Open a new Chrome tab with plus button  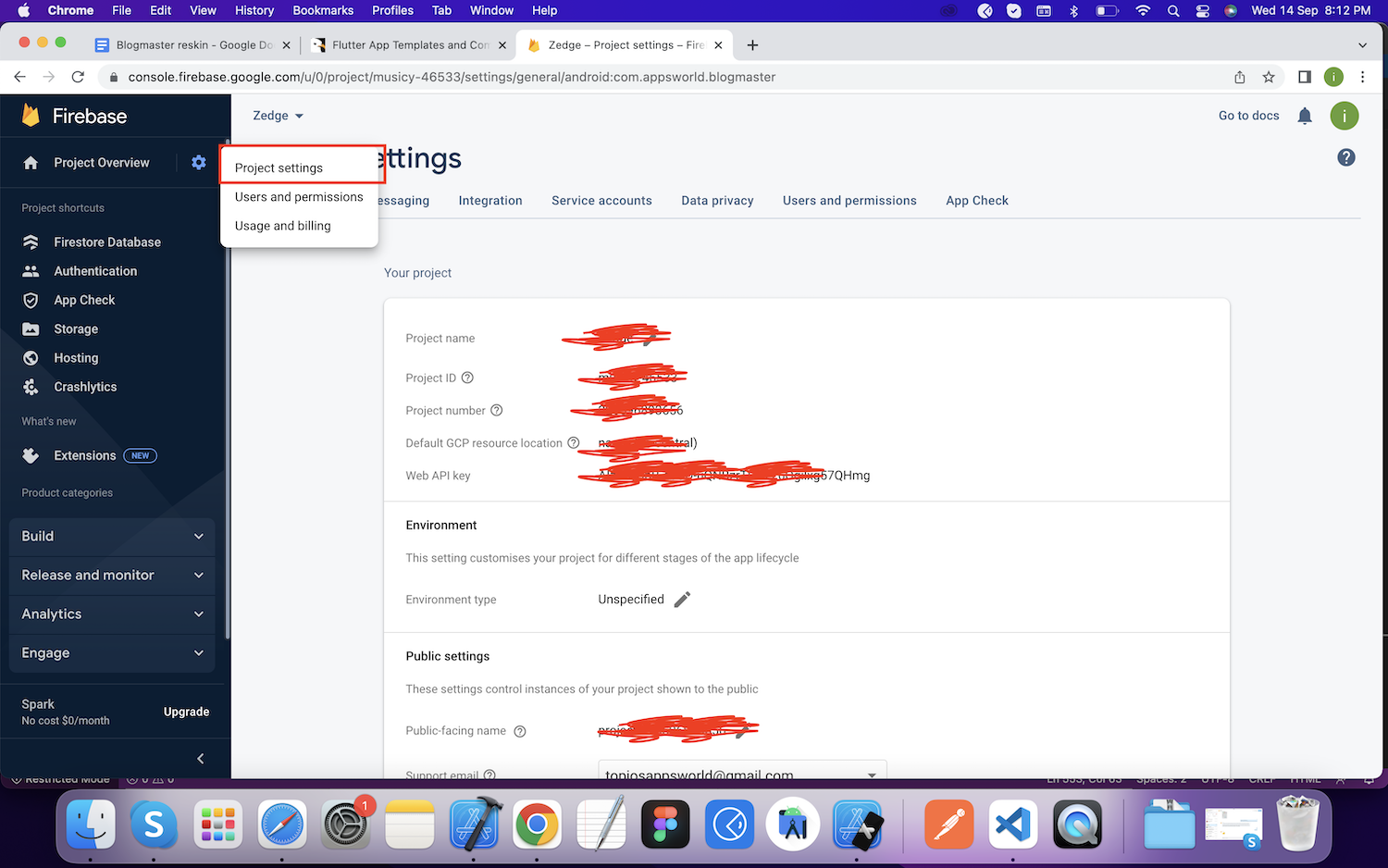point(752,44)
